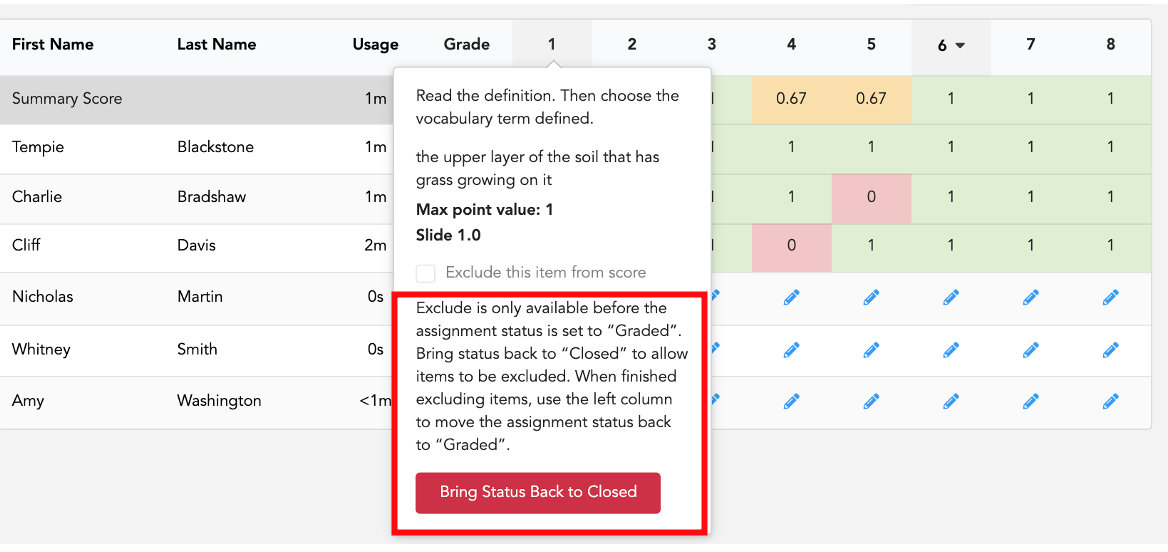Click Nicholas Martin's pencil icon under column 4
Screen dimensions: 1168x552
click(x=791, y=298)
